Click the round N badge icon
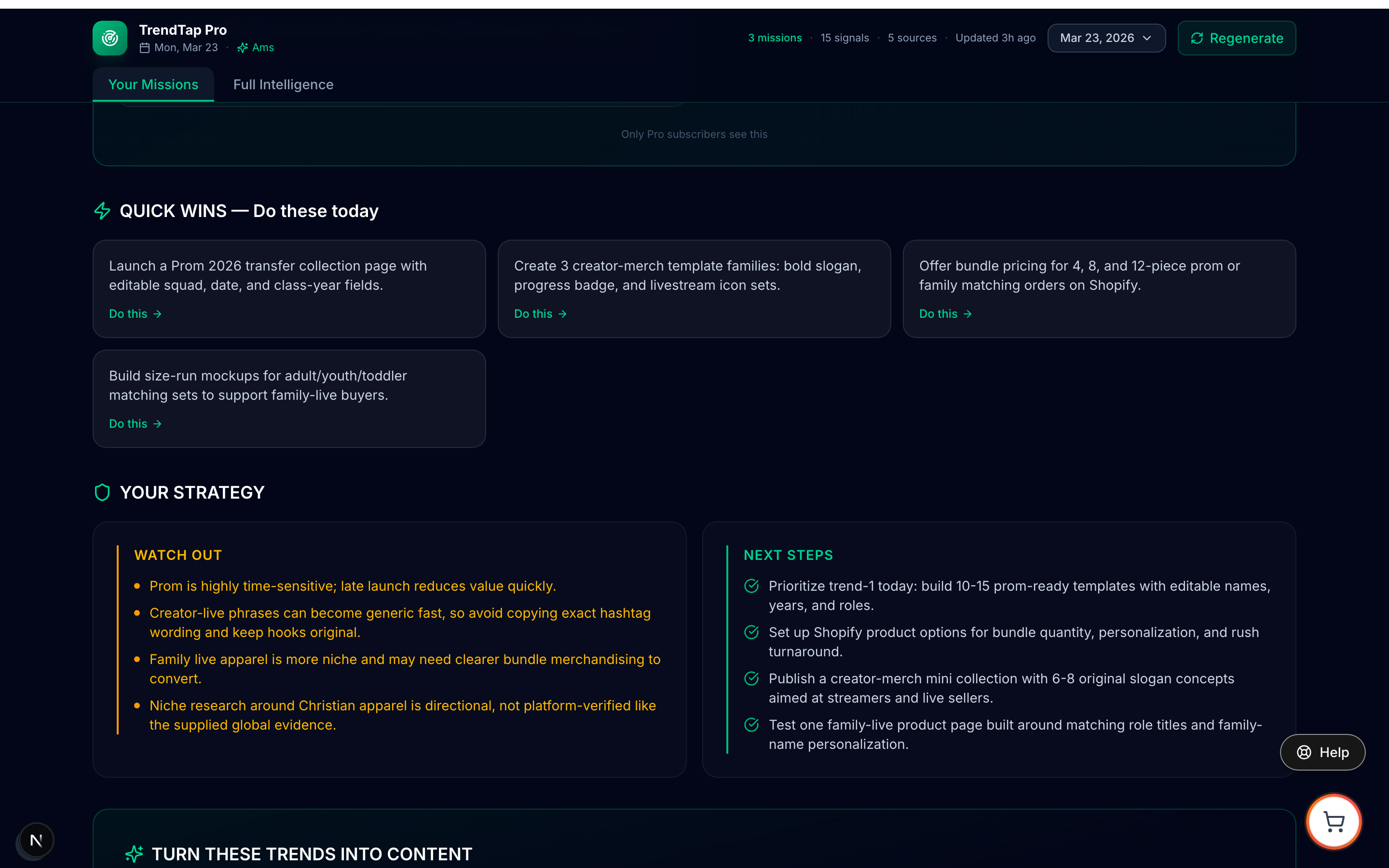 coord(36,841)
